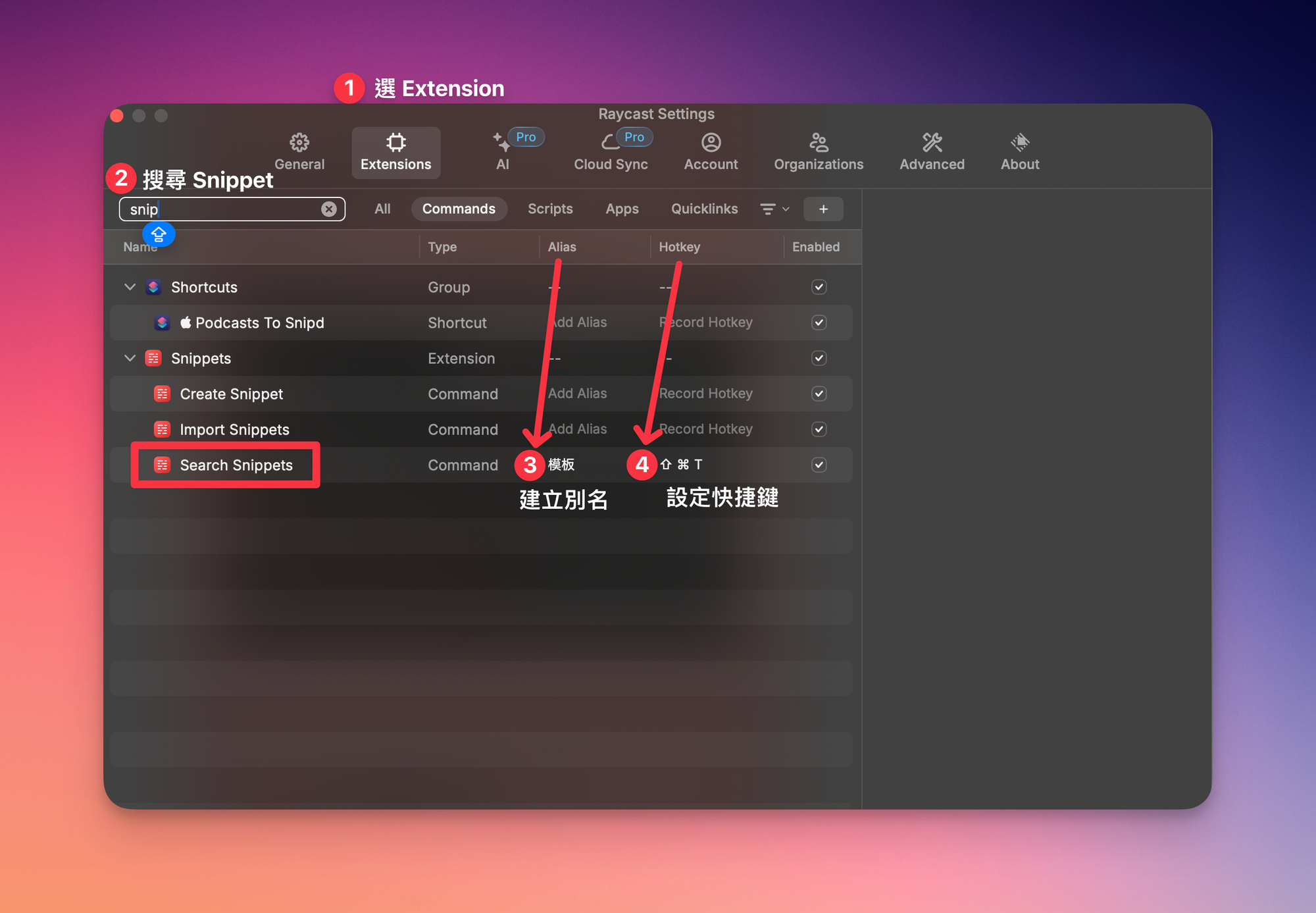This screenshot has width=1316, height=913.
Task: Disable the Search Snippets checkbox
Action: pyautogui.click(x=819, y=465)
